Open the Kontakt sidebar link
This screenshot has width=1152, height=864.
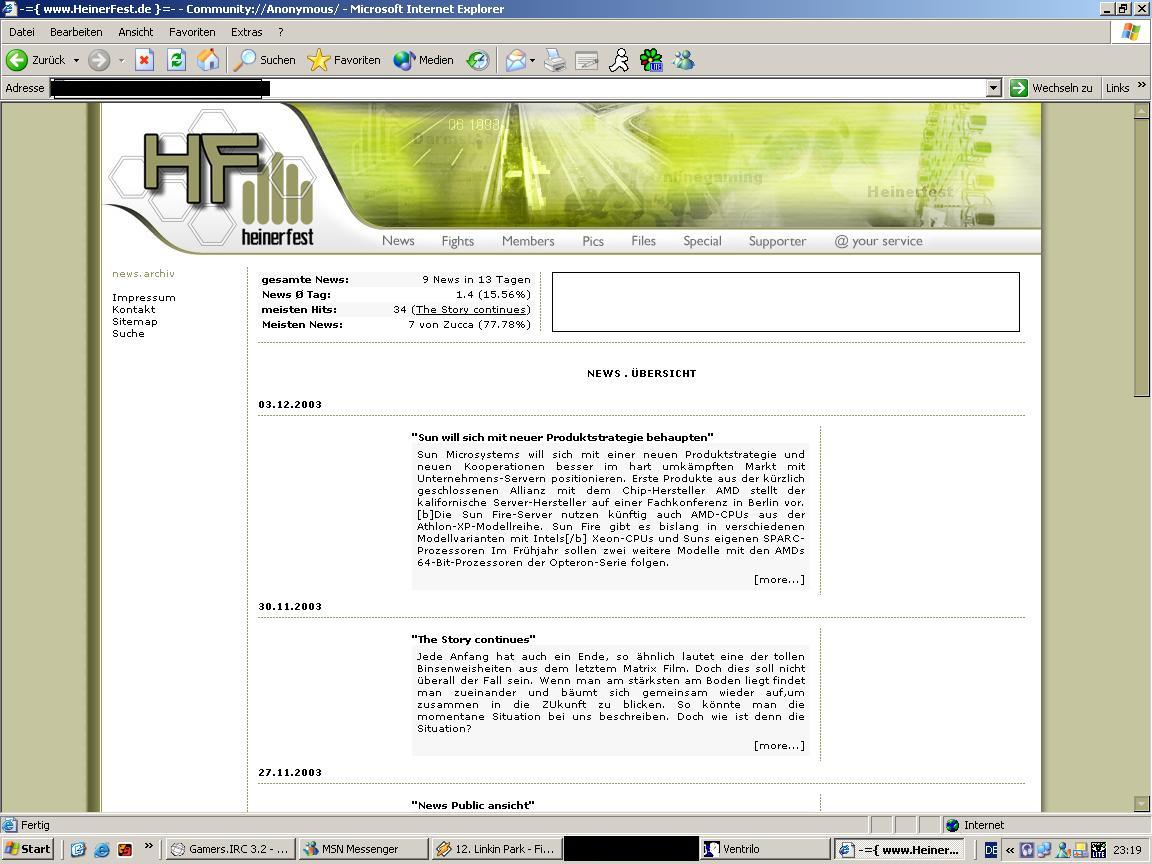tap(134, 310)
